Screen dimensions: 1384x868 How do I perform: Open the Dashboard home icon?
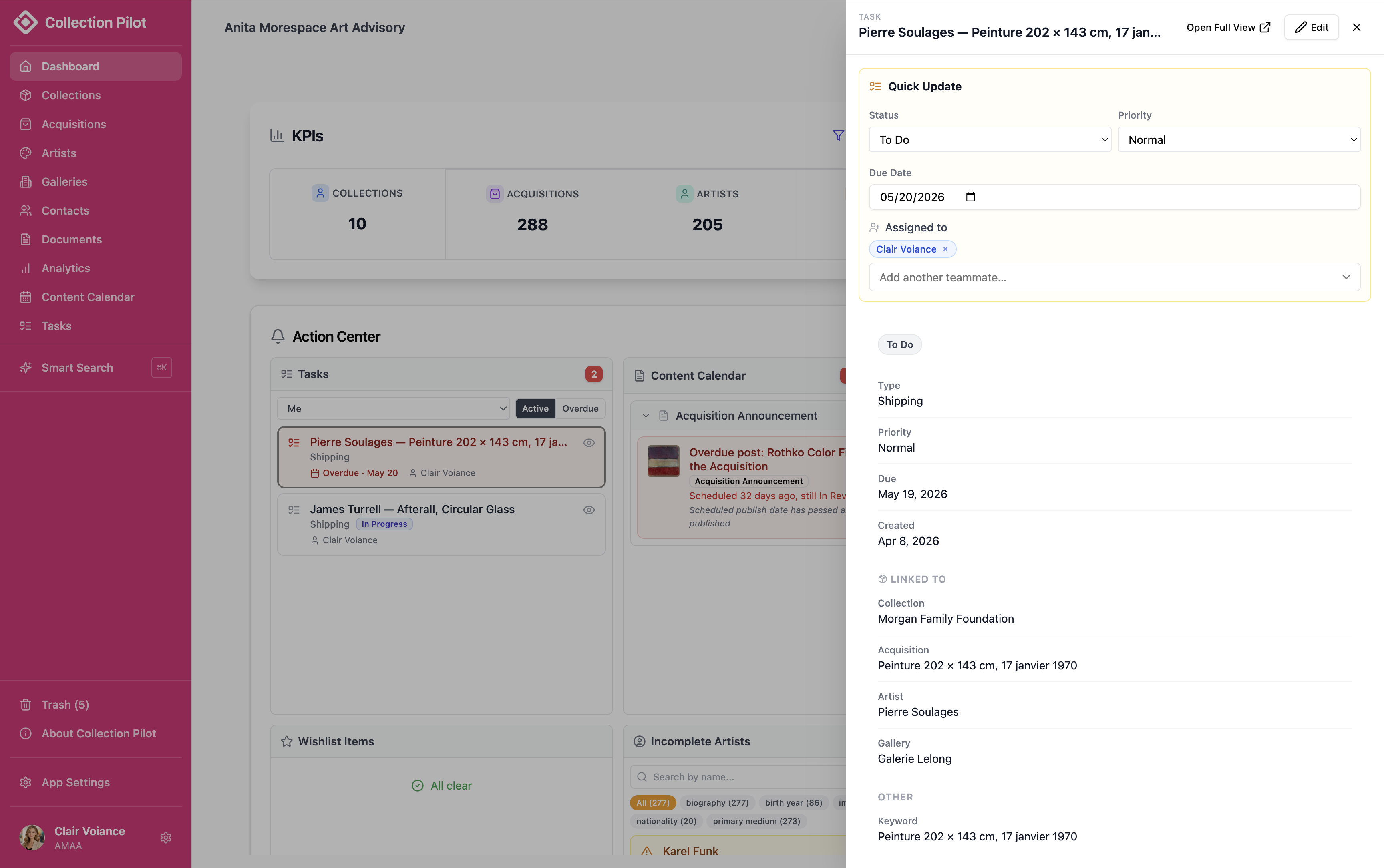point(26,66)
